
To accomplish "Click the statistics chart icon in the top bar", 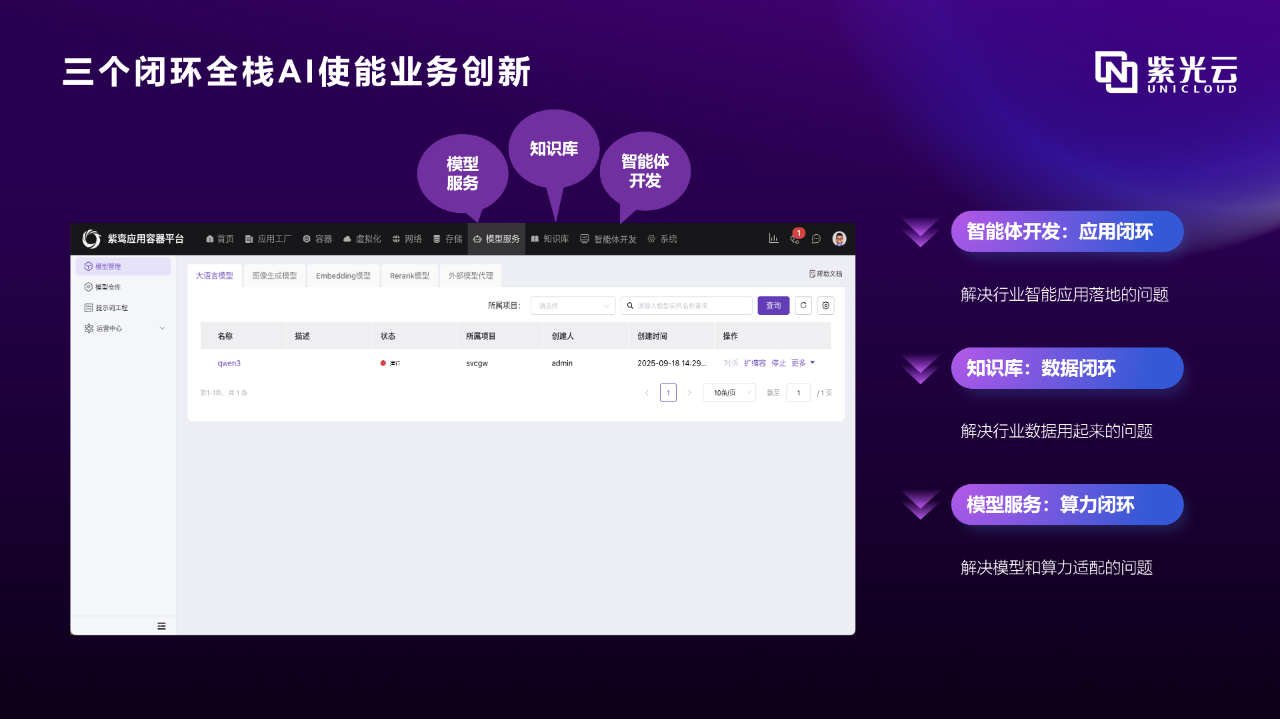I will click(x=773, y=238).
